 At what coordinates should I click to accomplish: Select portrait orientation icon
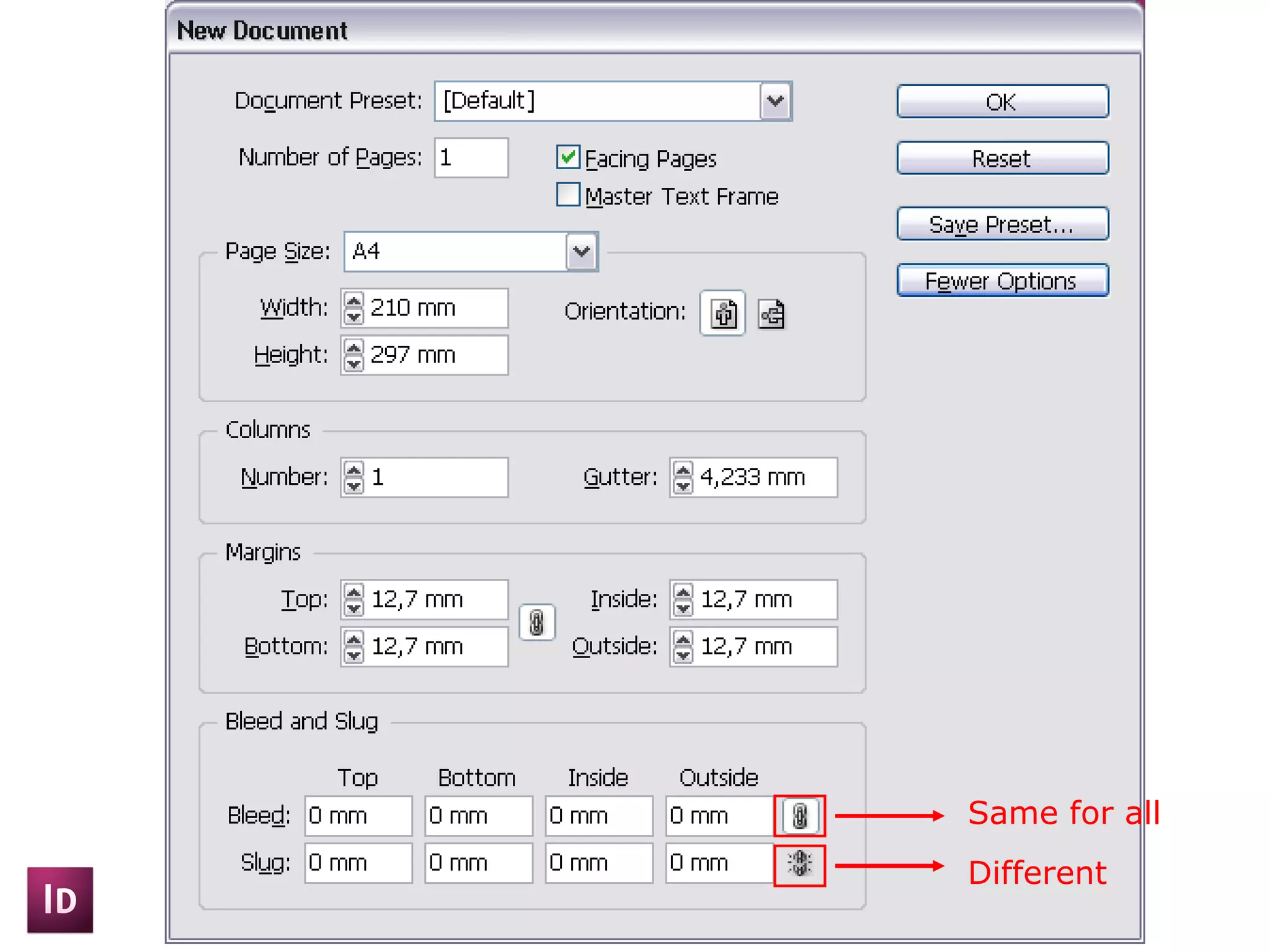723,314
